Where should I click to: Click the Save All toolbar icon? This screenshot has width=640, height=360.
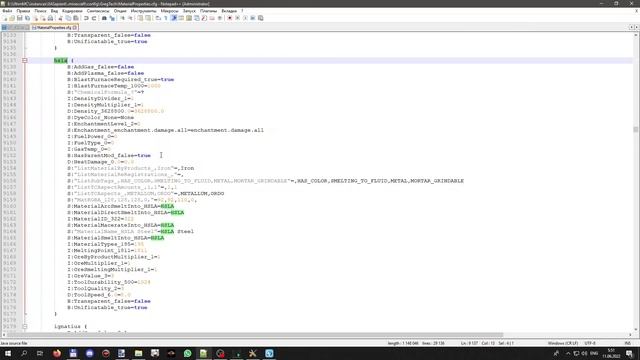(x=27, y=18)
